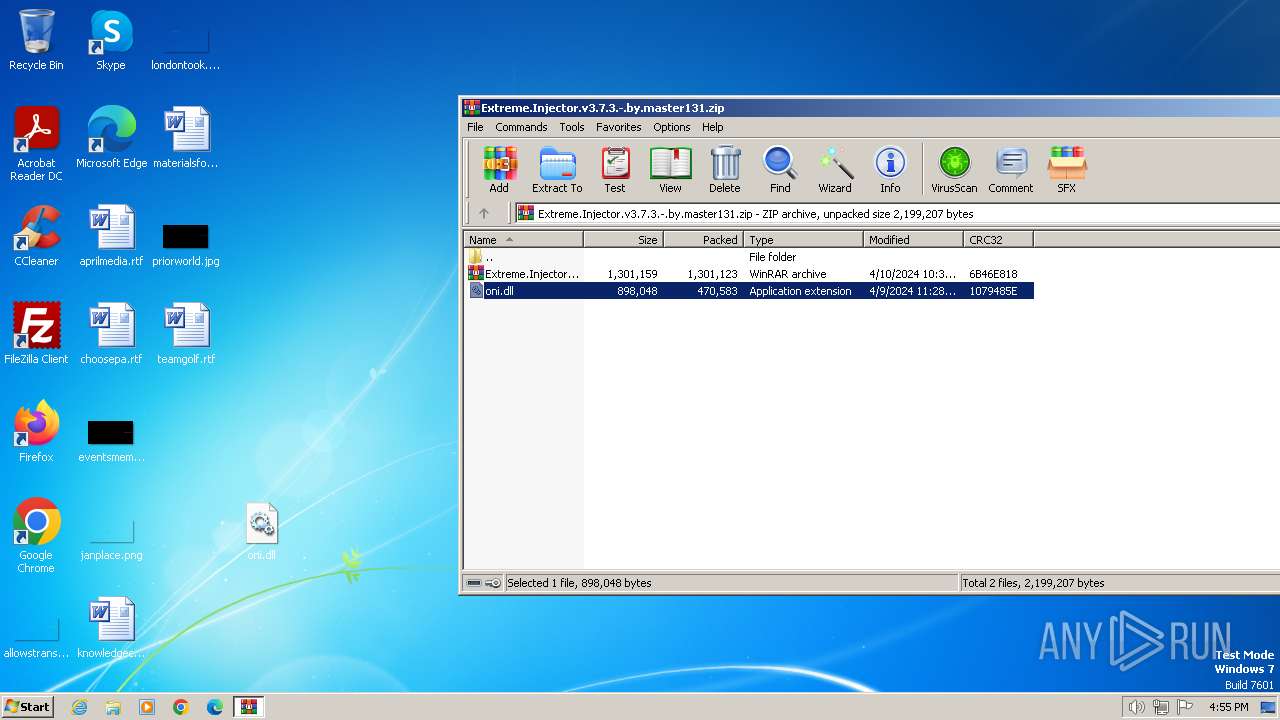Click the SFX toolbar icon

click(x=1067, y=169)
